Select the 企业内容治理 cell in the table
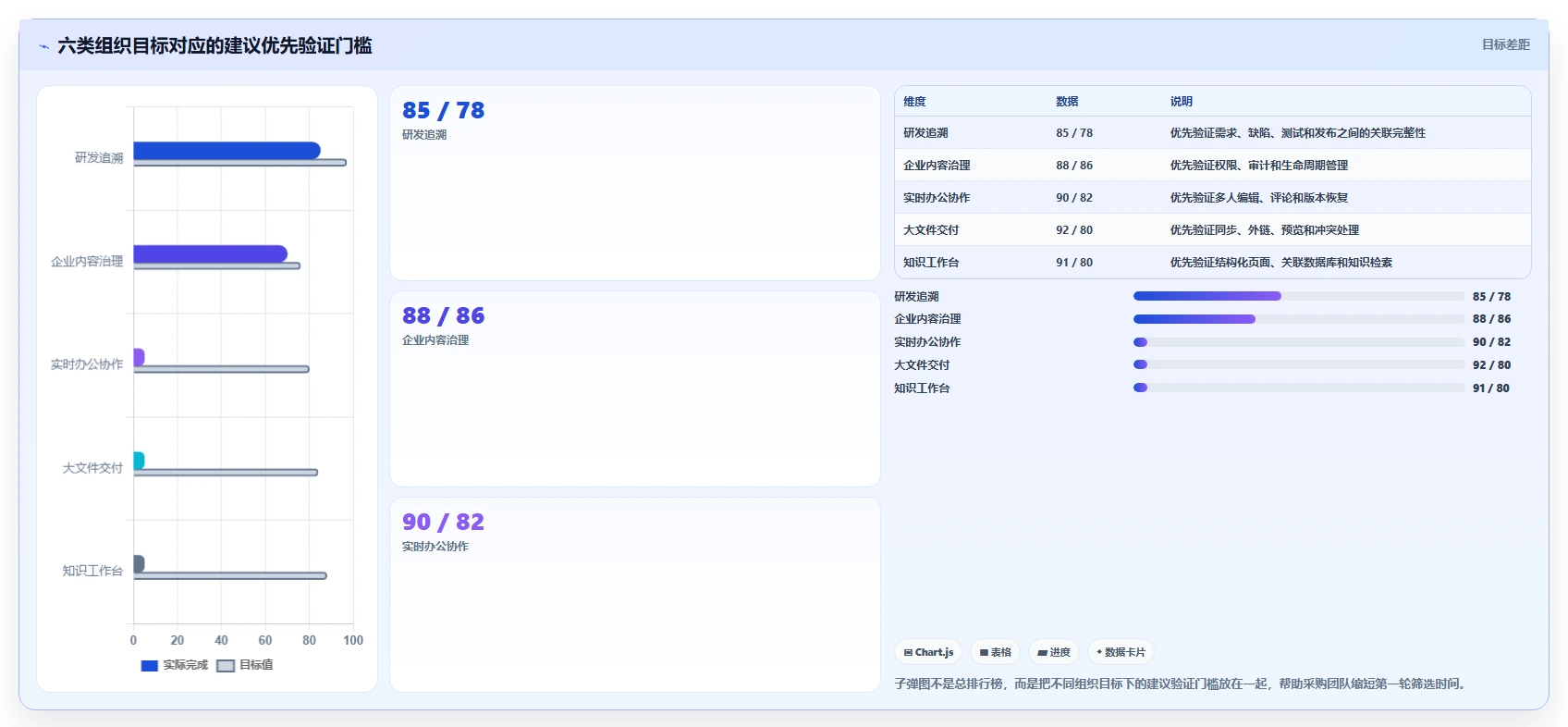The width and height of the screenshot is (1568, 727). point(937,166)
